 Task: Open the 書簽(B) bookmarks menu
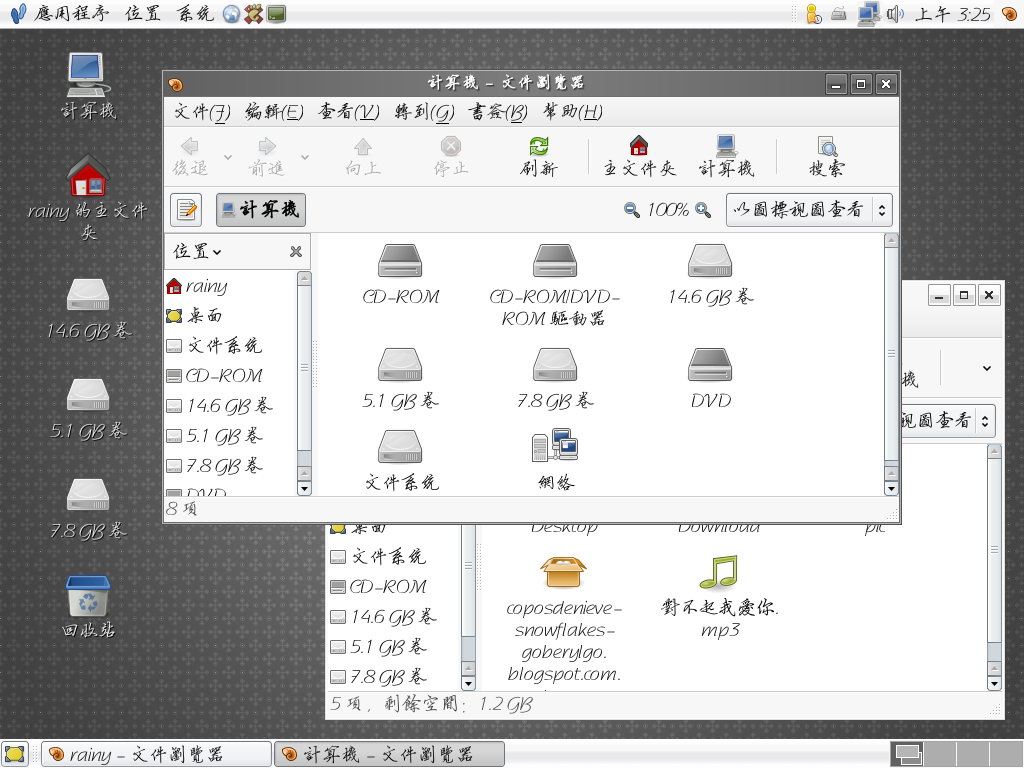(498, 111)
